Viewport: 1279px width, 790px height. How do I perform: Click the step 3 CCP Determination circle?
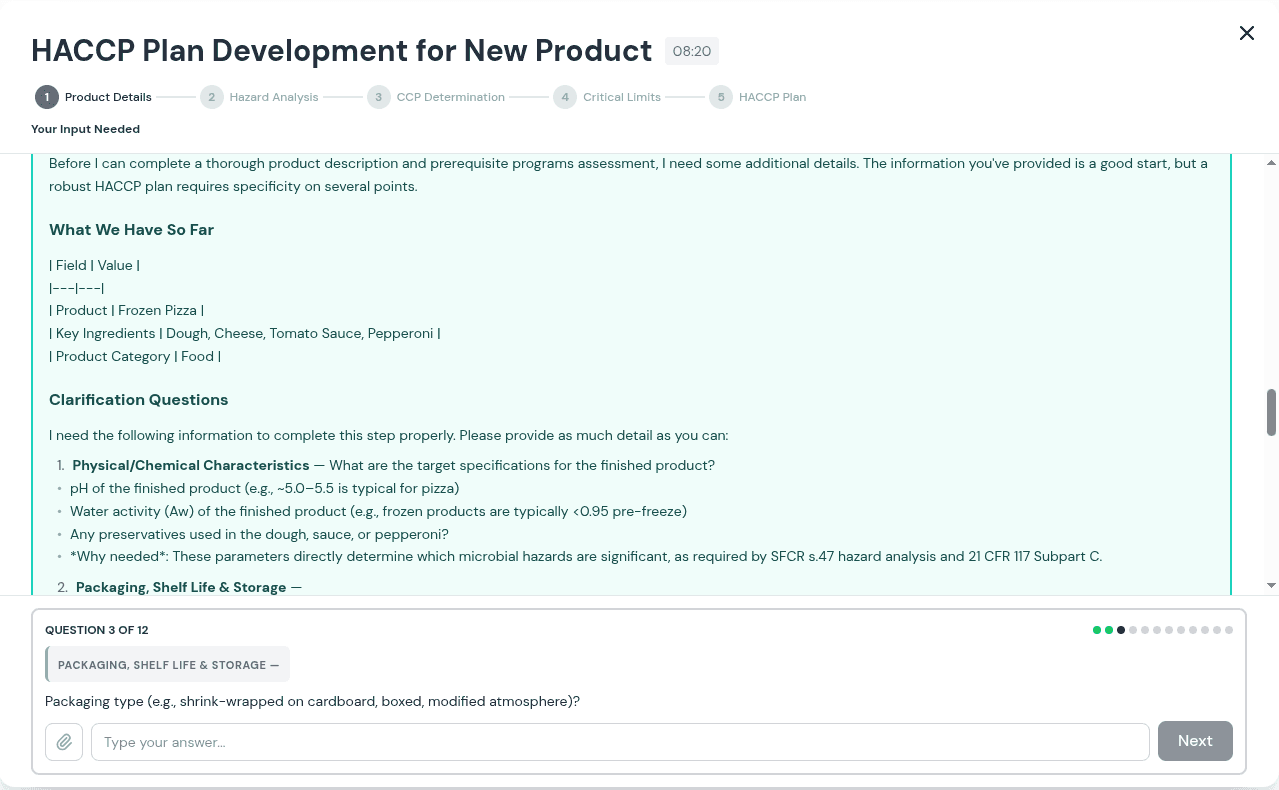click(378, 97)
